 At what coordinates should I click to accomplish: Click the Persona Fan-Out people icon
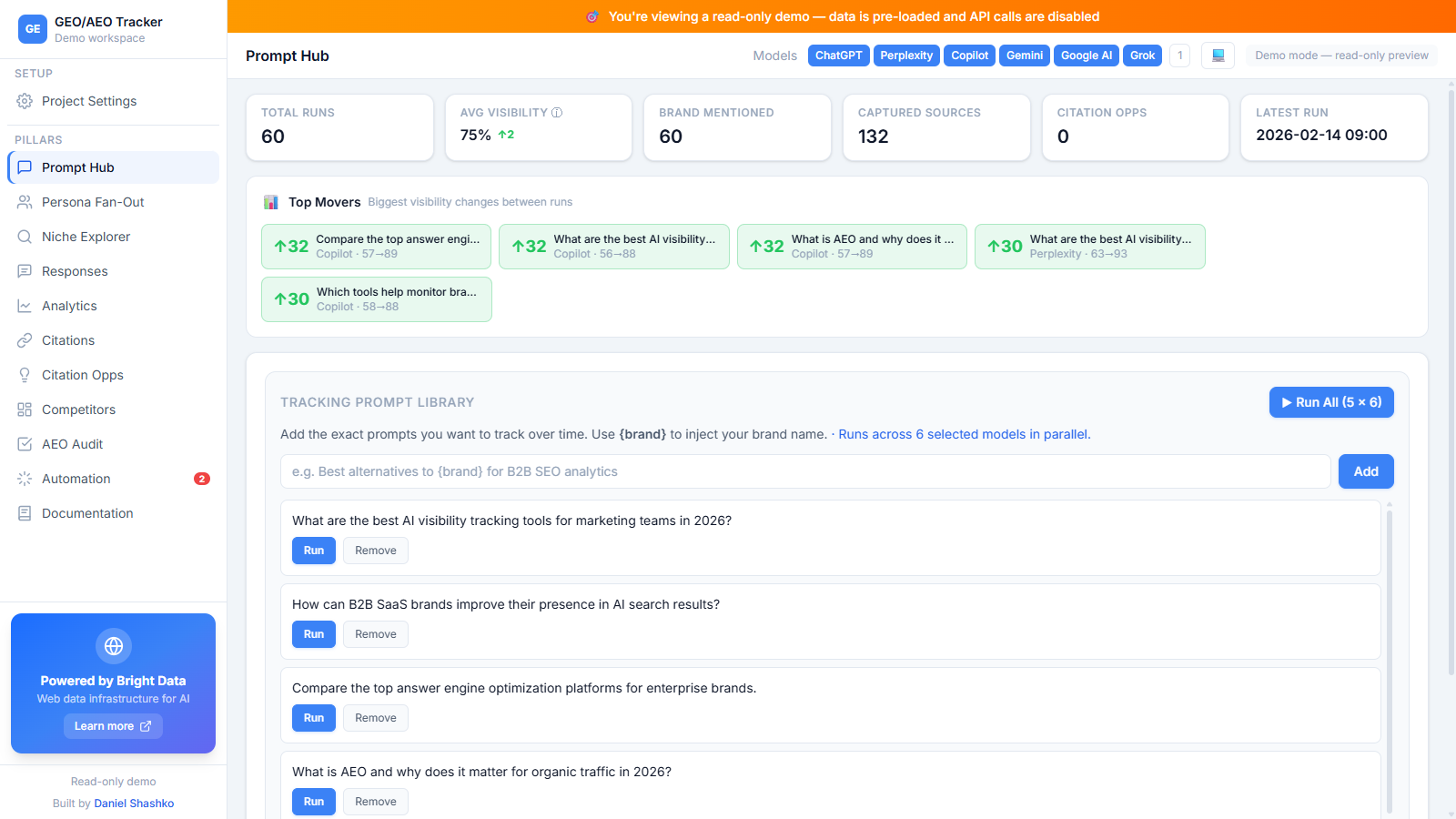pos(25,202)
